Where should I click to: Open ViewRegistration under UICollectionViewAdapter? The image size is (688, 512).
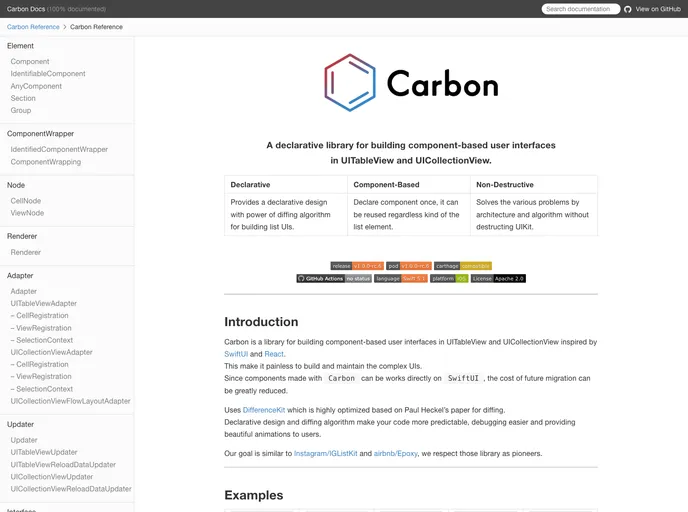pyautogui.click(x=41, y=376)
